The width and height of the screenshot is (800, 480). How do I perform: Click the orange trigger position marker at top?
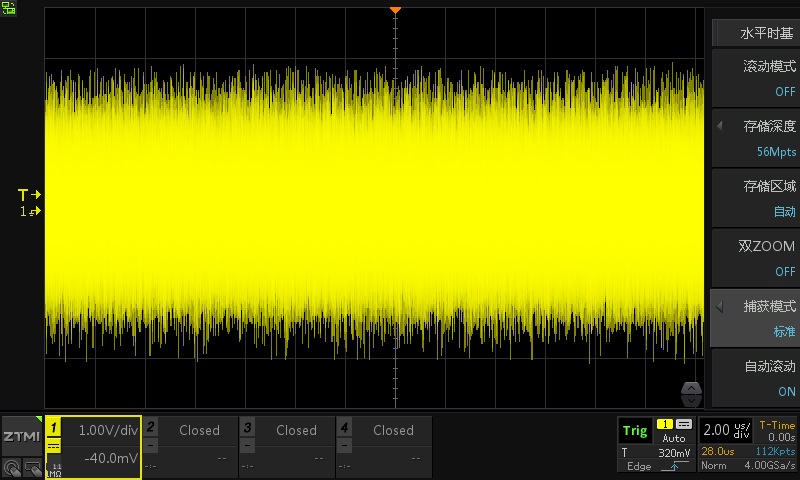[x=395, y=10]
